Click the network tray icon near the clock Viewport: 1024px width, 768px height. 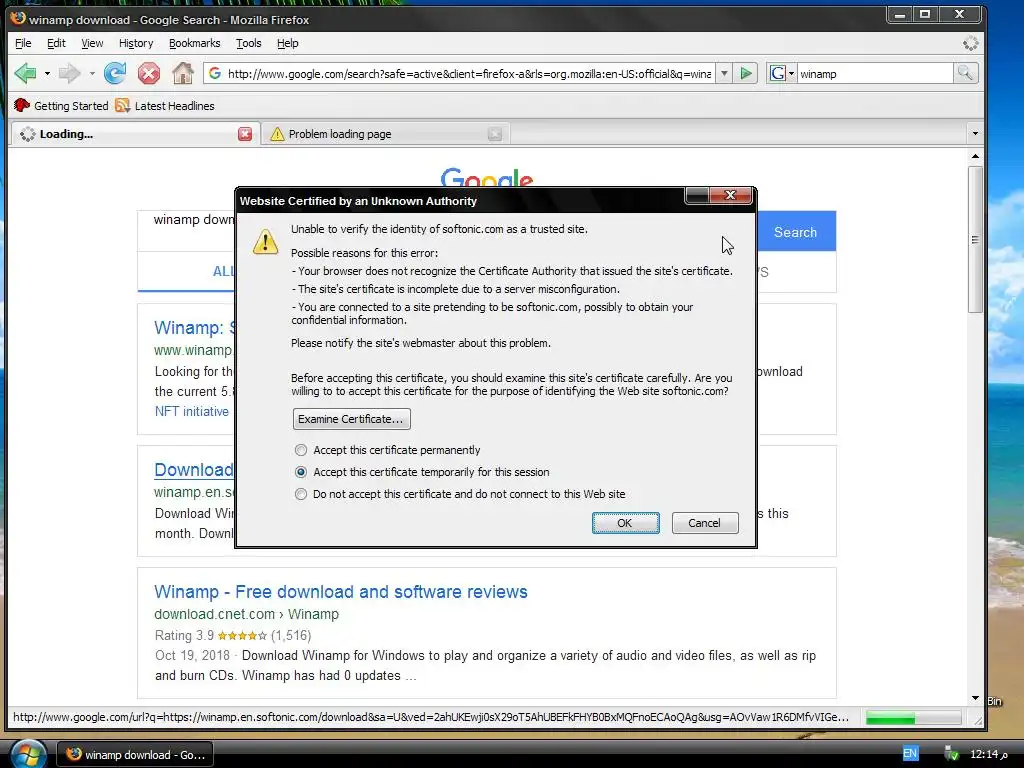[x=952, y=754]
